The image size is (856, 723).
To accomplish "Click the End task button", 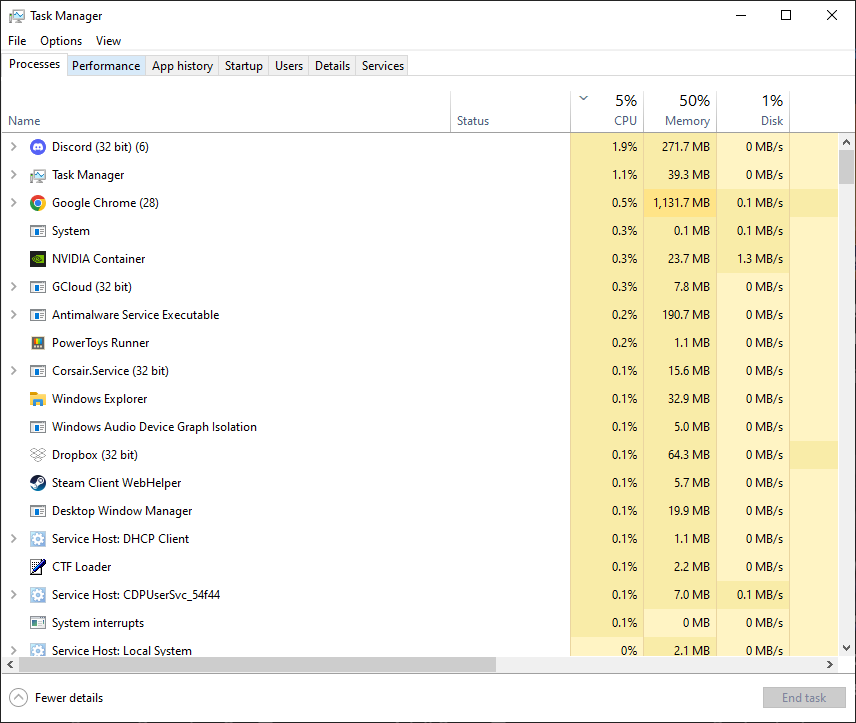I will 804,698.
